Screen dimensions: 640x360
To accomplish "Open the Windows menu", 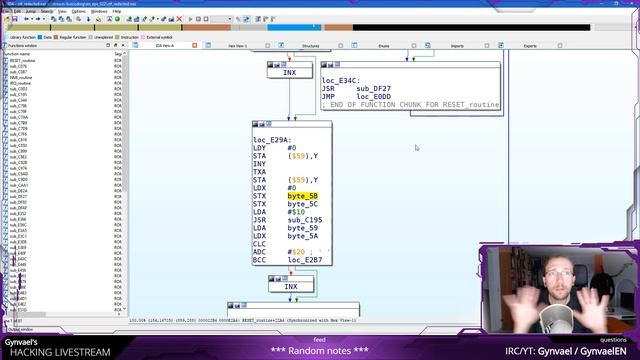I will point(99,11).
